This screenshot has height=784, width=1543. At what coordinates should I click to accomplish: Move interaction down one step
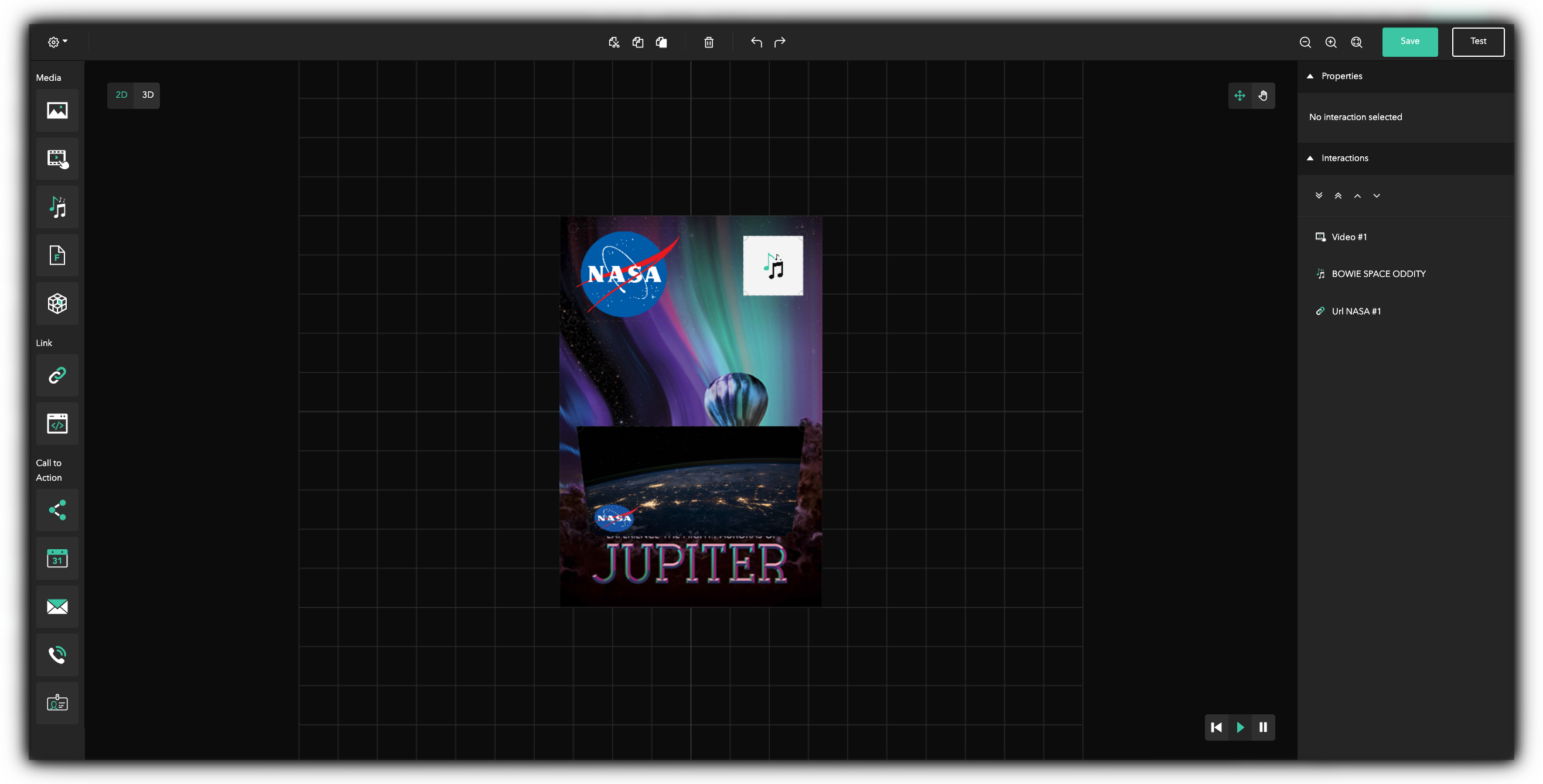tap(1377, 196)
